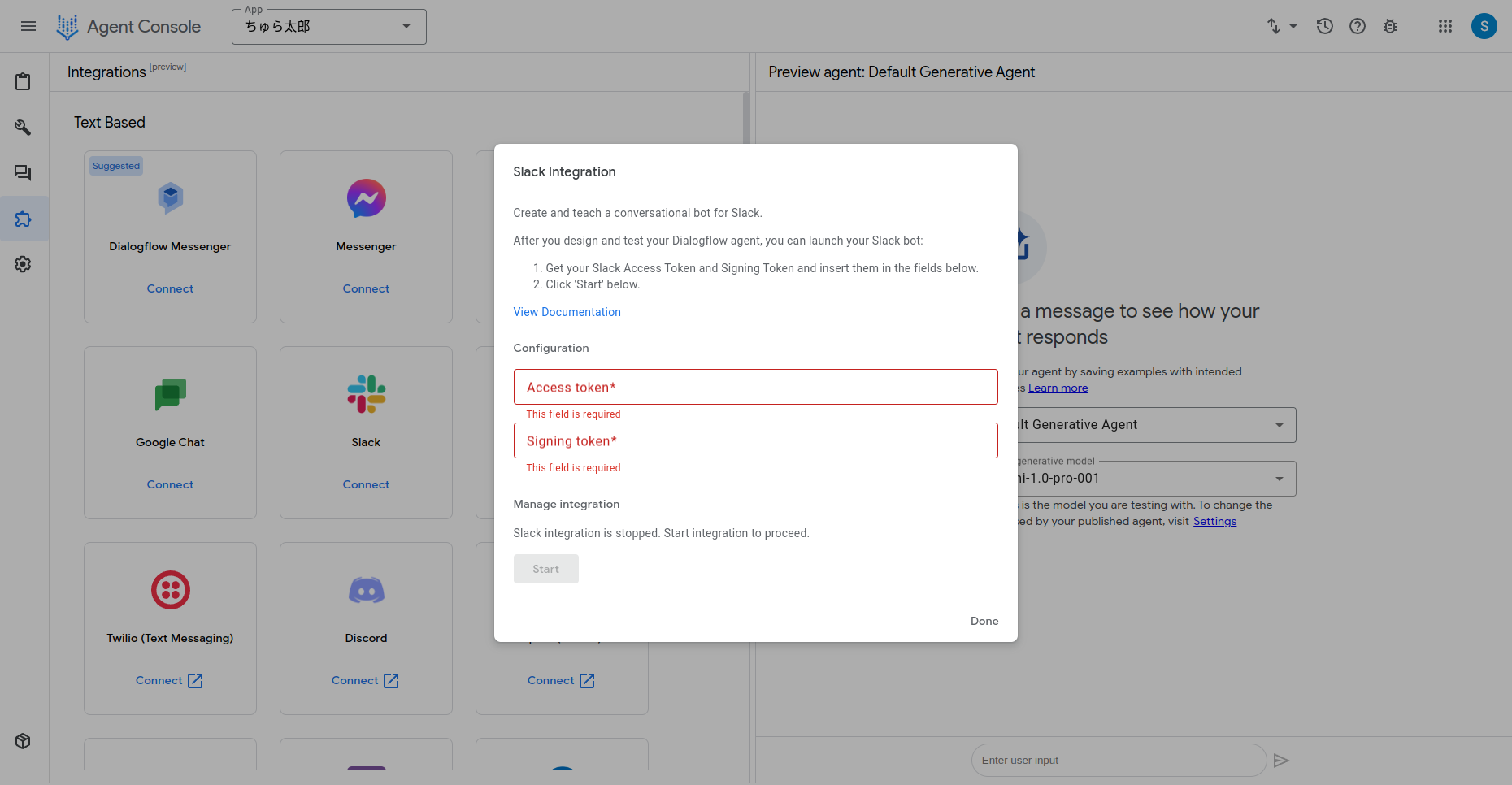Screen dimensions: 1512x785
Task: Open the help question mark icon
Action: [x=1358, y=26]
